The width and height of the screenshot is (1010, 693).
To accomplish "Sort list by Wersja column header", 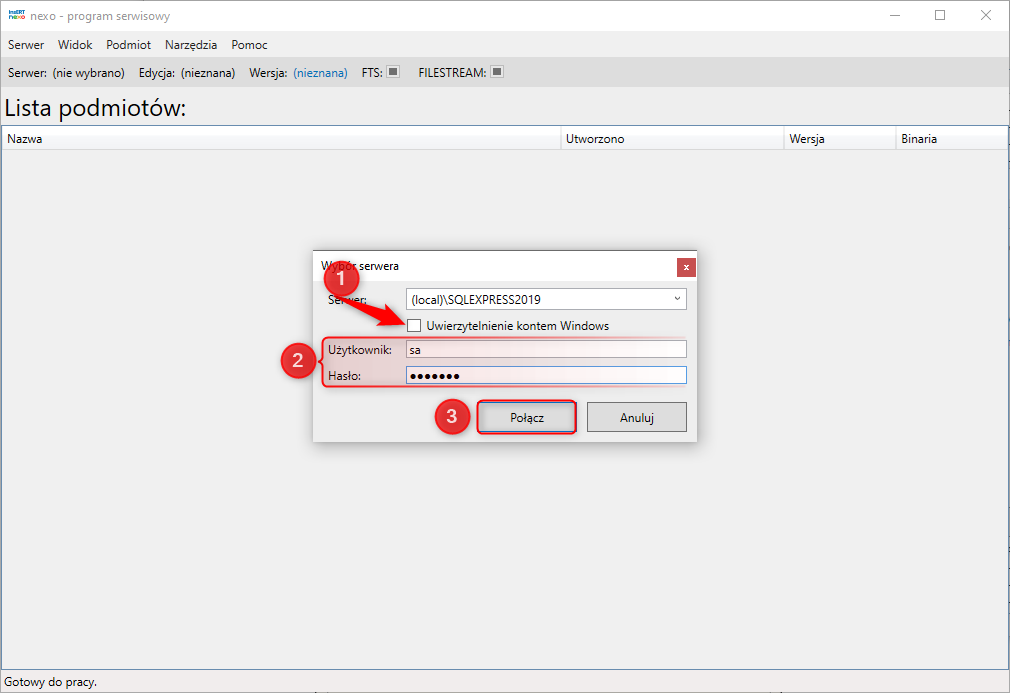I will coord(840,138).
